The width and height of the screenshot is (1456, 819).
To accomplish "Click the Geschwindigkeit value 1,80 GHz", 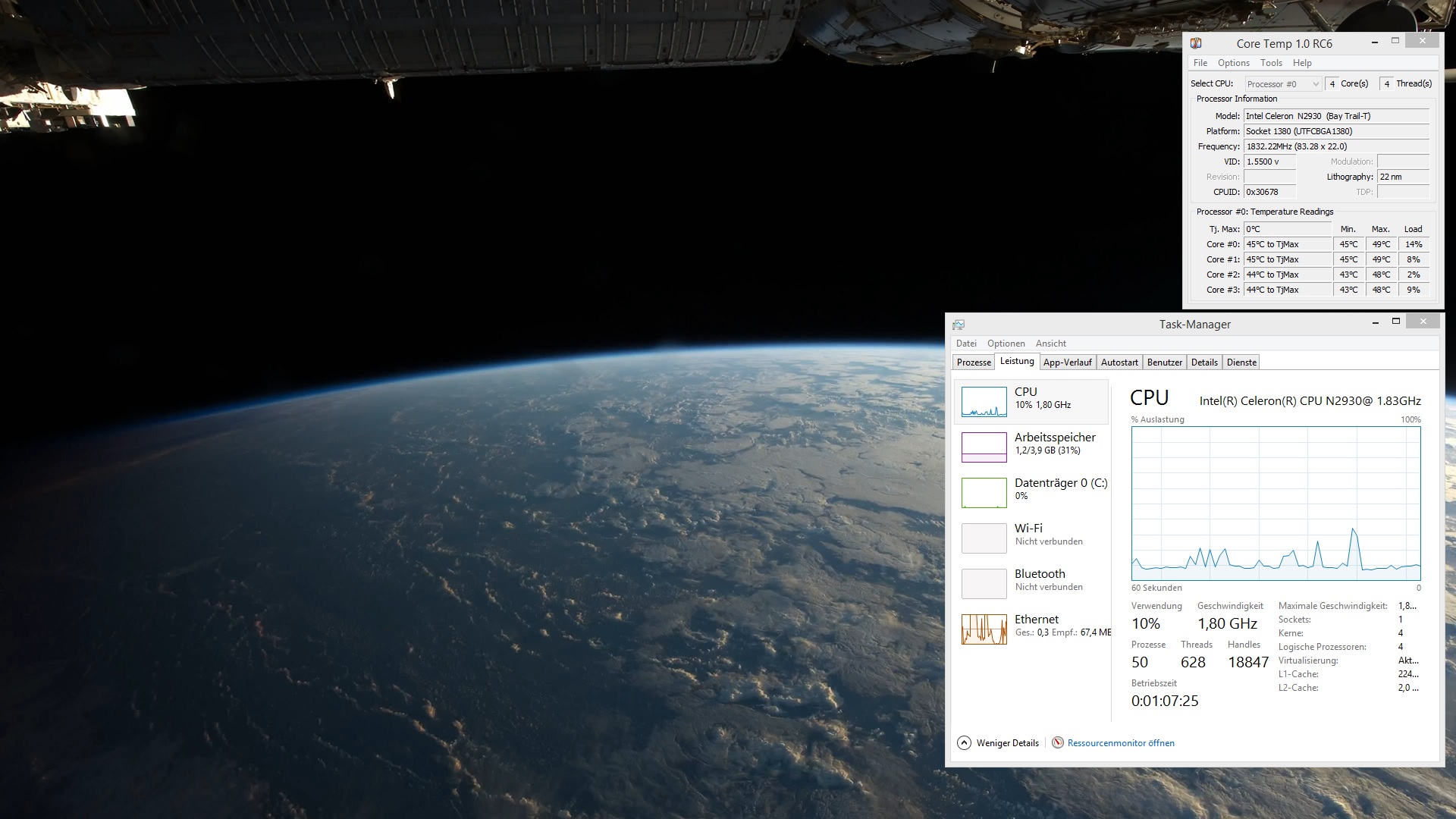I will tap(1228, 623).
